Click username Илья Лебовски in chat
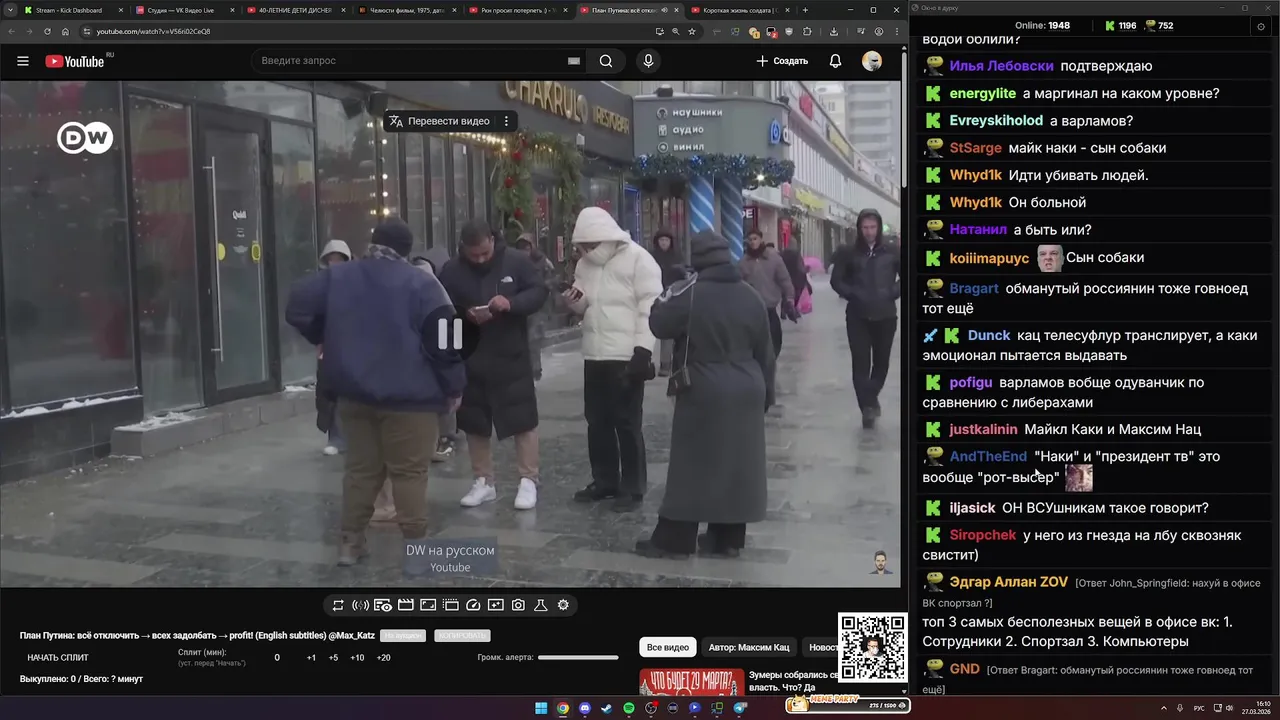 coord(1001,66)
